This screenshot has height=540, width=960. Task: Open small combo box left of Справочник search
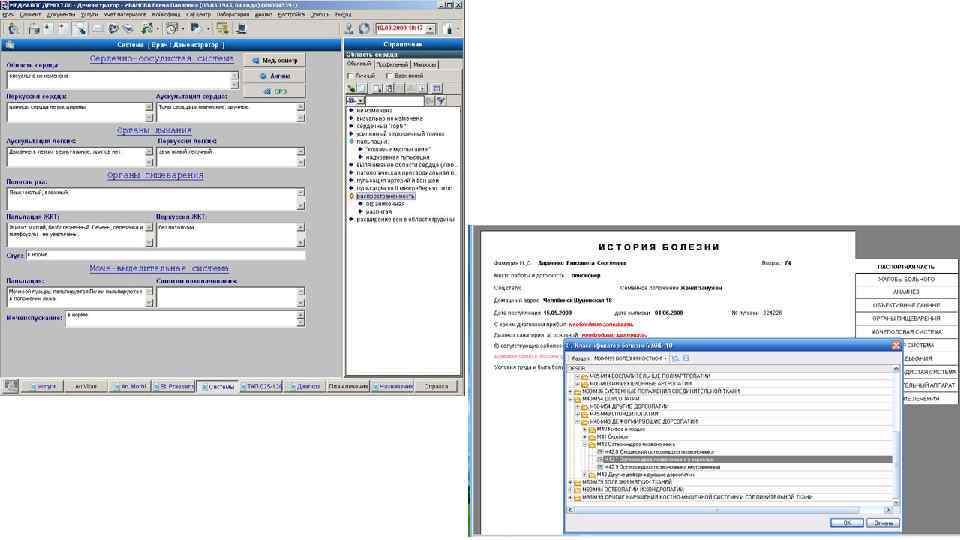coord(355,100)
